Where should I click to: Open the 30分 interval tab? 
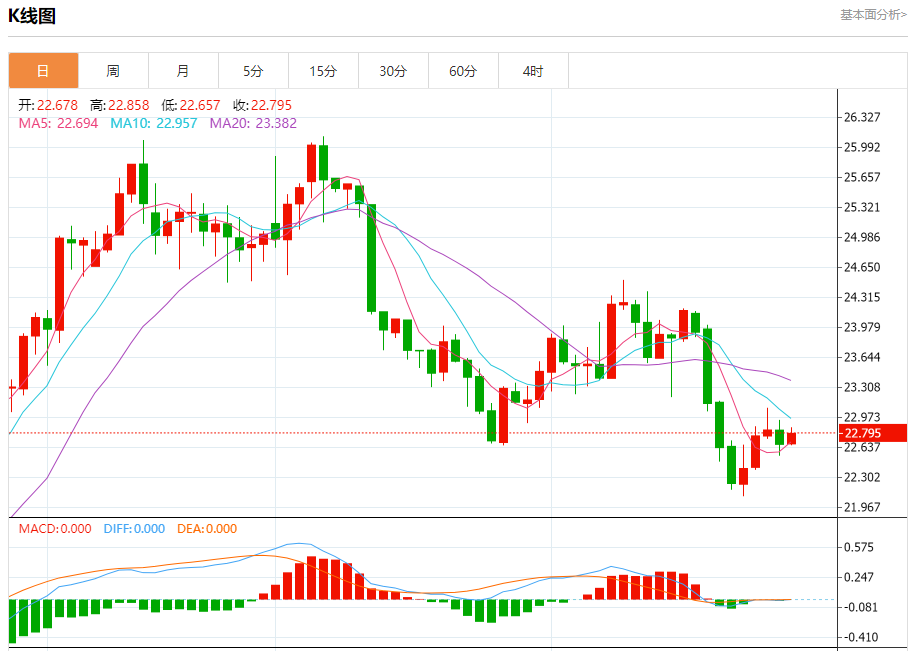[x=393, y=71]
